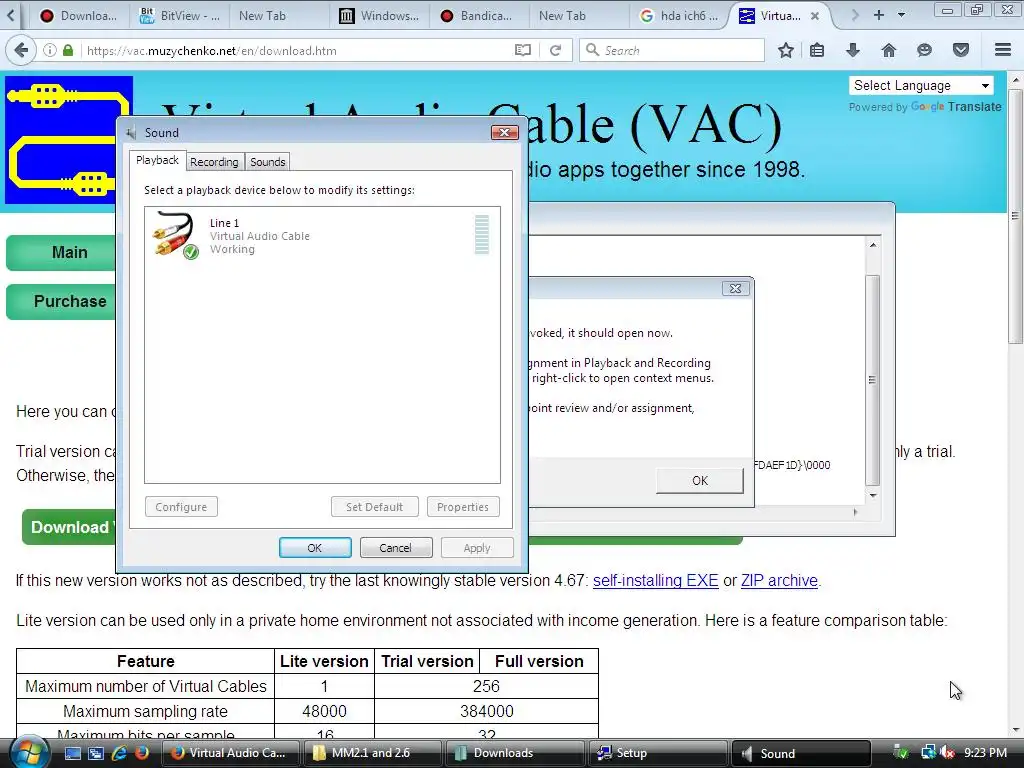Open Downloads taskbar button

[x=515, y=753]
